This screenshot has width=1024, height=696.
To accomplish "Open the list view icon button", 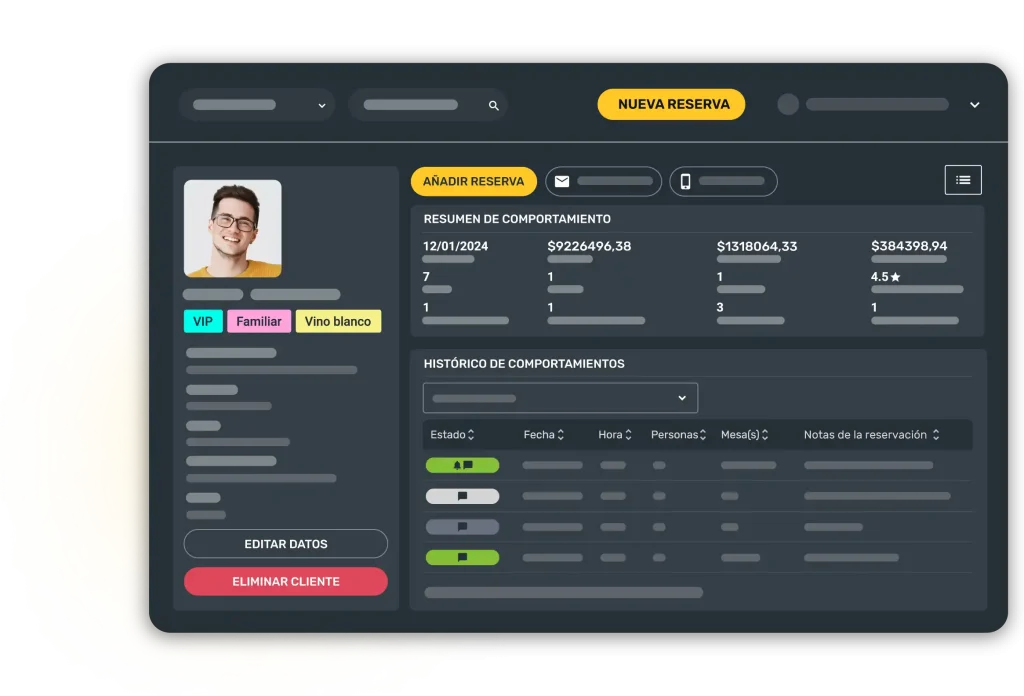I will tap(963, 180).
